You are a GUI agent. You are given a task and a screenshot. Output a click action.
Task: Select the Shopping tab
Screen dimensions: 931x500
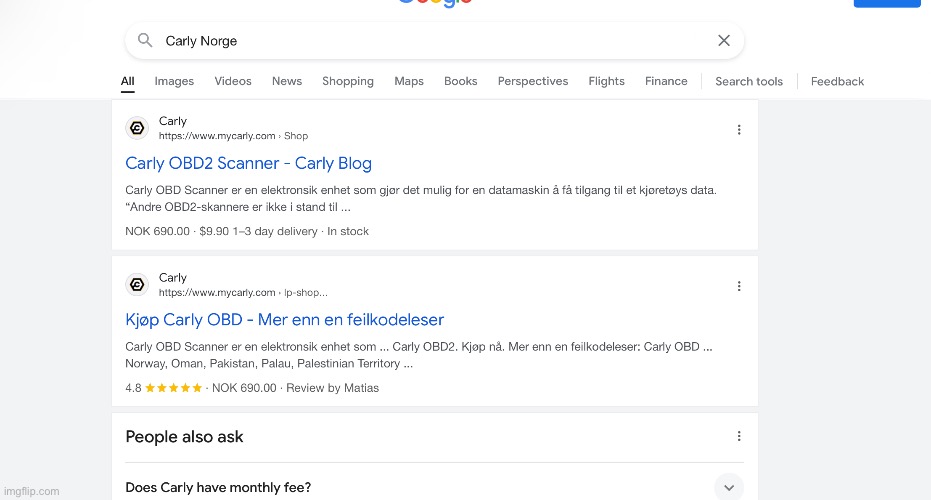[348, 81]
